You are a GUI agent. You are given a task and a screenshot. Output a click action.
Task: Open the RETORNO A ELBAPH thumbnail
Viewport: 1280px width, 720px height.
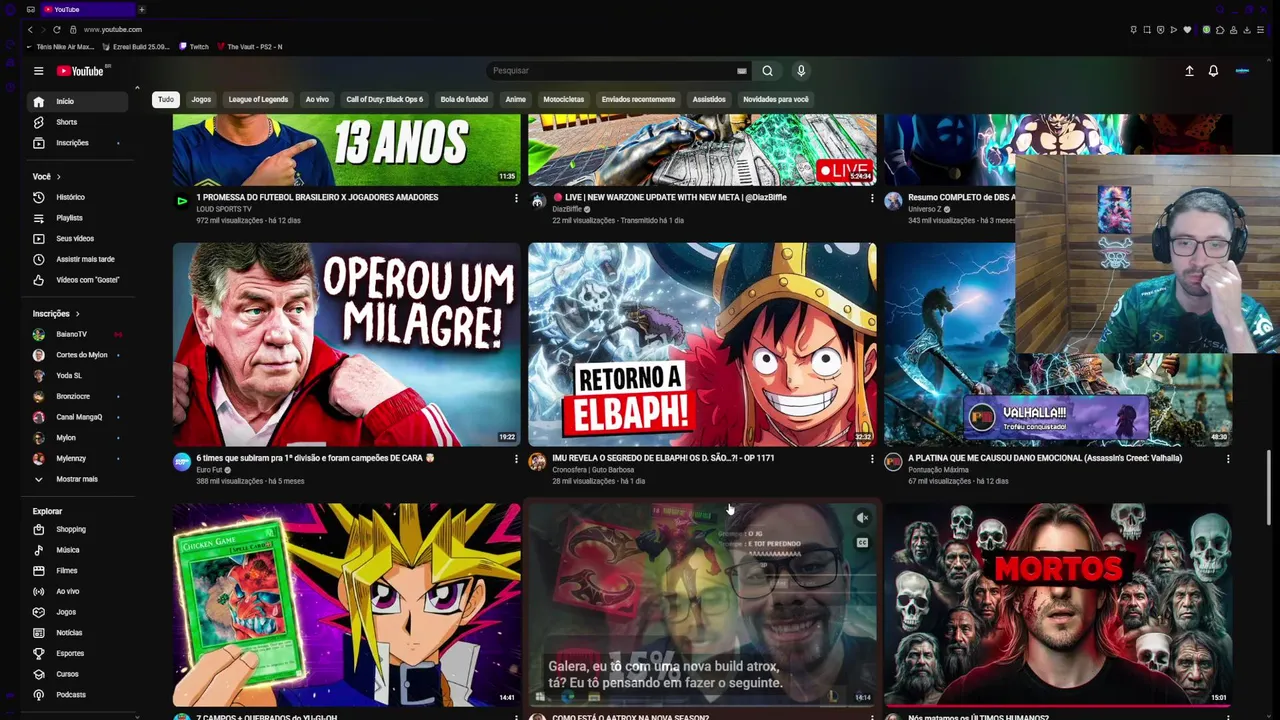tap(702, 344)
